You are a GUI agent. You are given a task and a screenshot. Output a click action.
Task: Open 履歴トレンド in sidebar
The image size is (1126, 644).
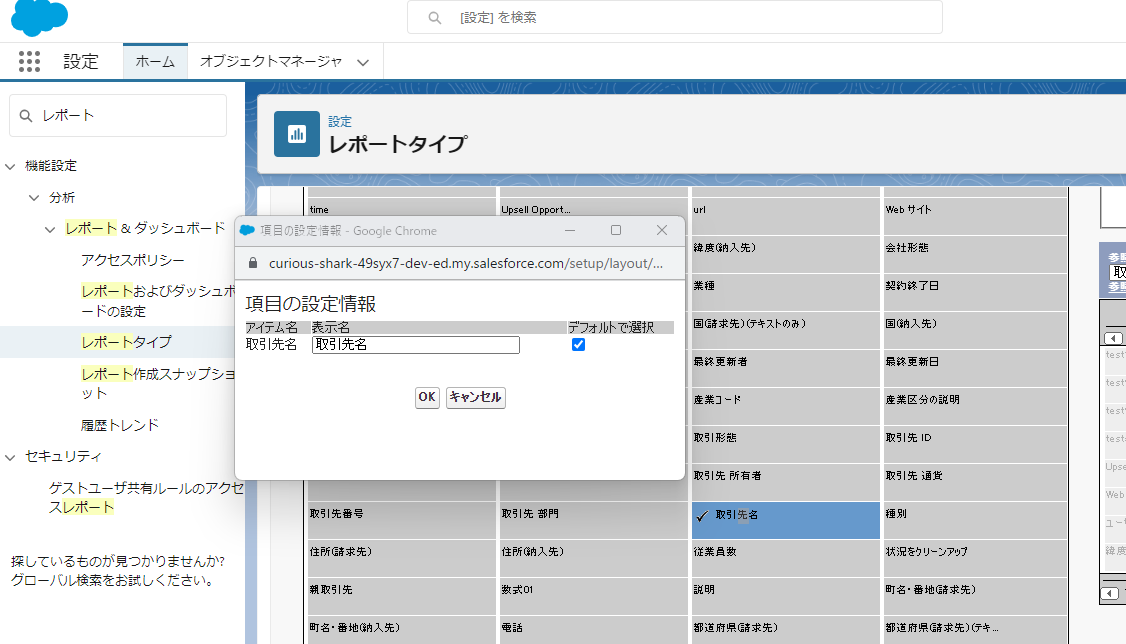120,425
